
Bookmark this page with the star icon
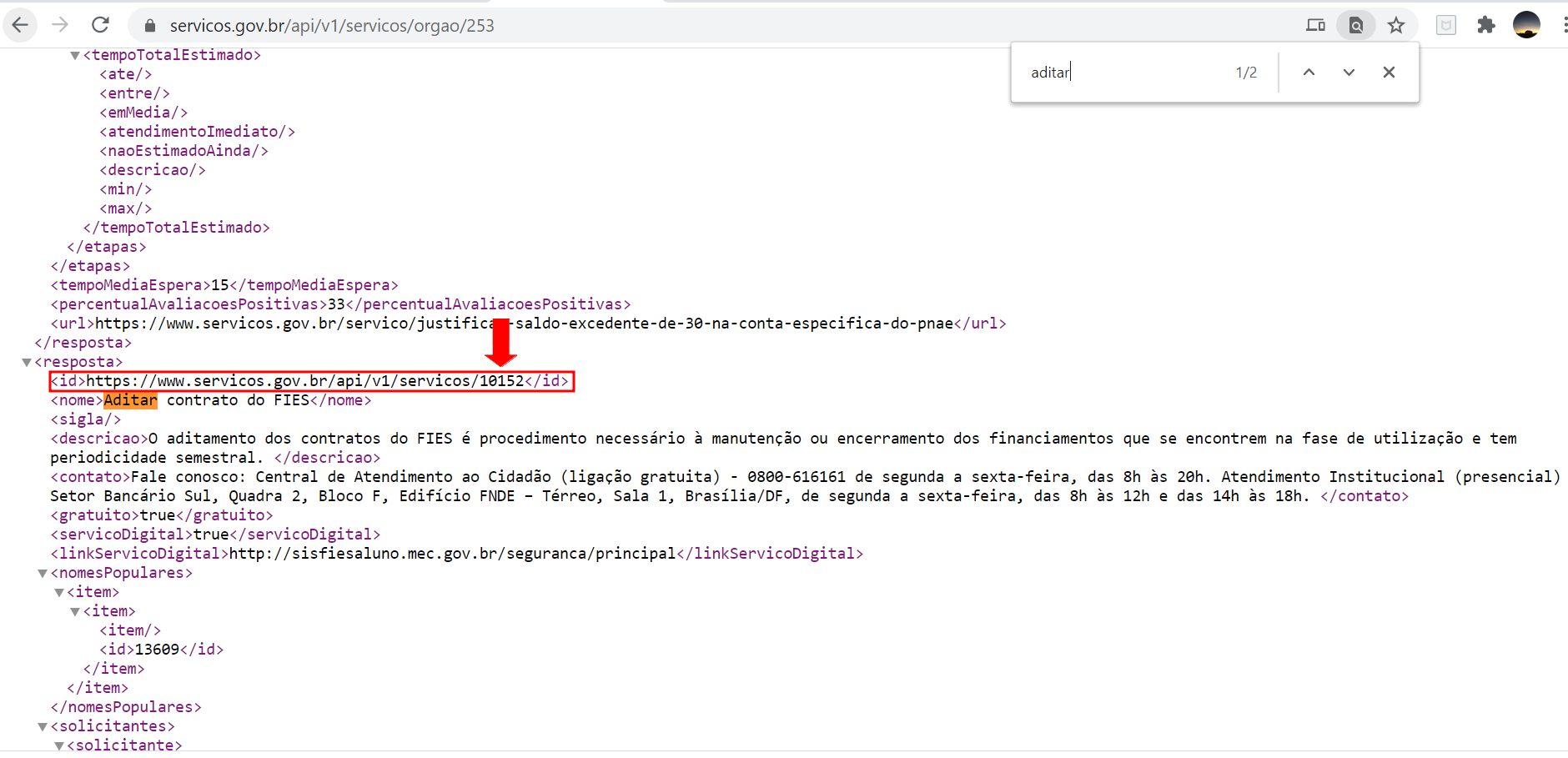(1396, 25)
